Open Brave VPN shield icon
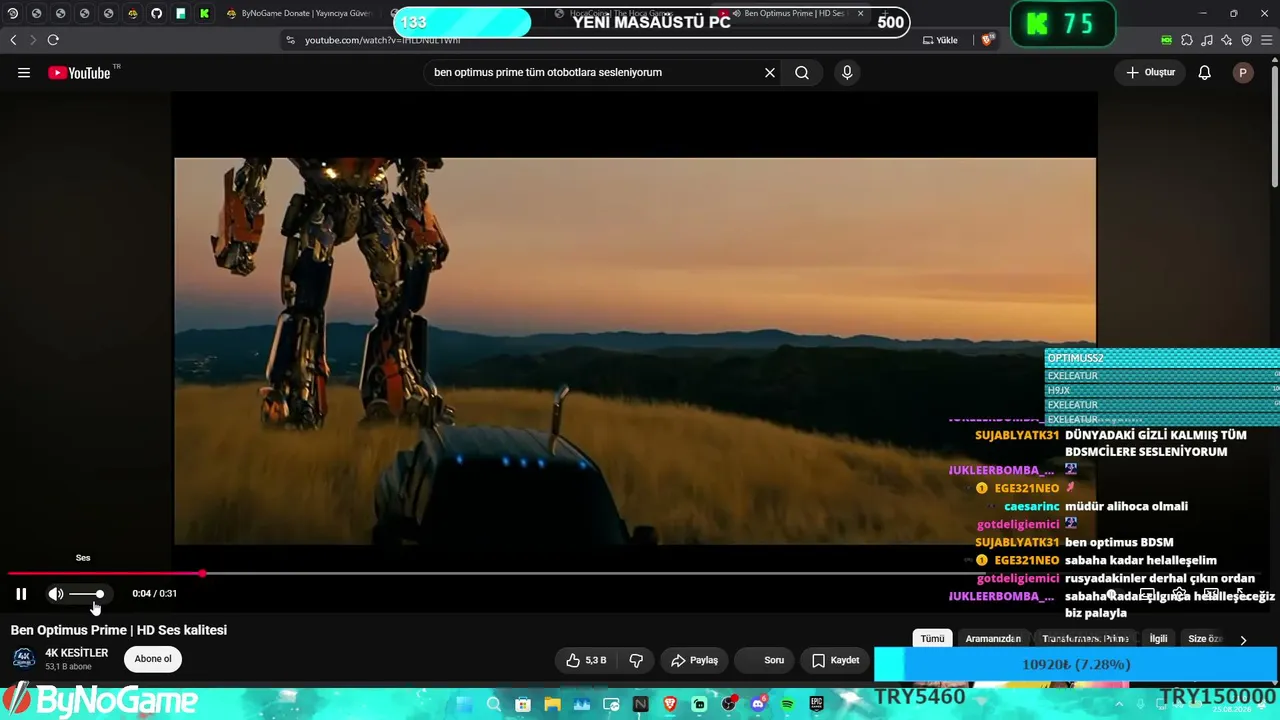 coord(1247,40)
